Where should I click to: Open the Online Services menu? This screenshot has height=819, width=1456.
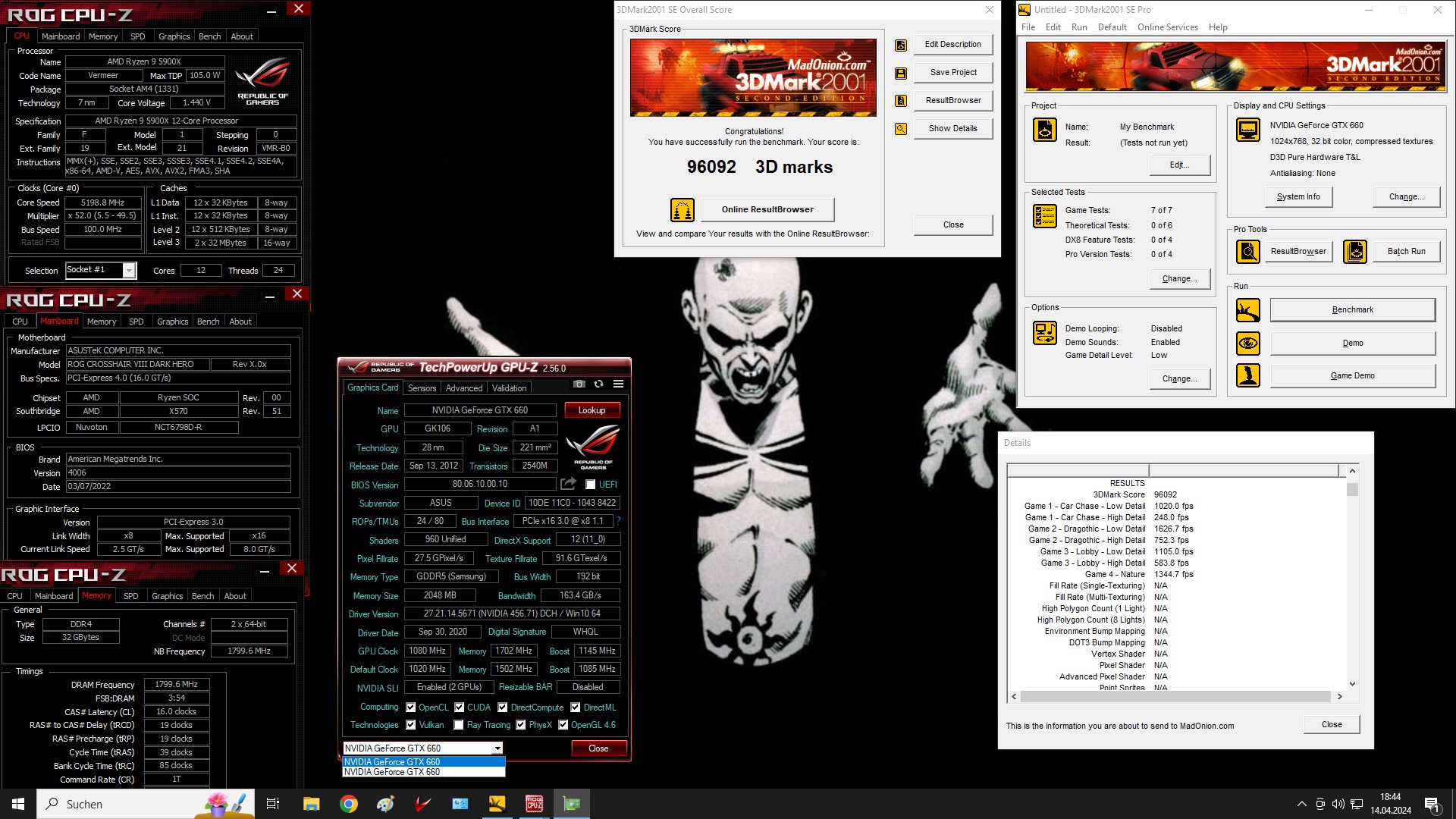coord(1168,27)
